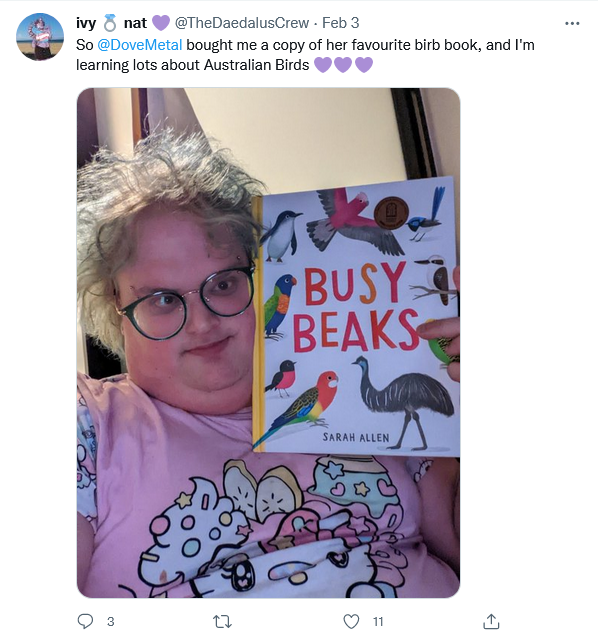Open the three-dot more options menu
Screen dimensions: 598x642
[x=572, y=23]
